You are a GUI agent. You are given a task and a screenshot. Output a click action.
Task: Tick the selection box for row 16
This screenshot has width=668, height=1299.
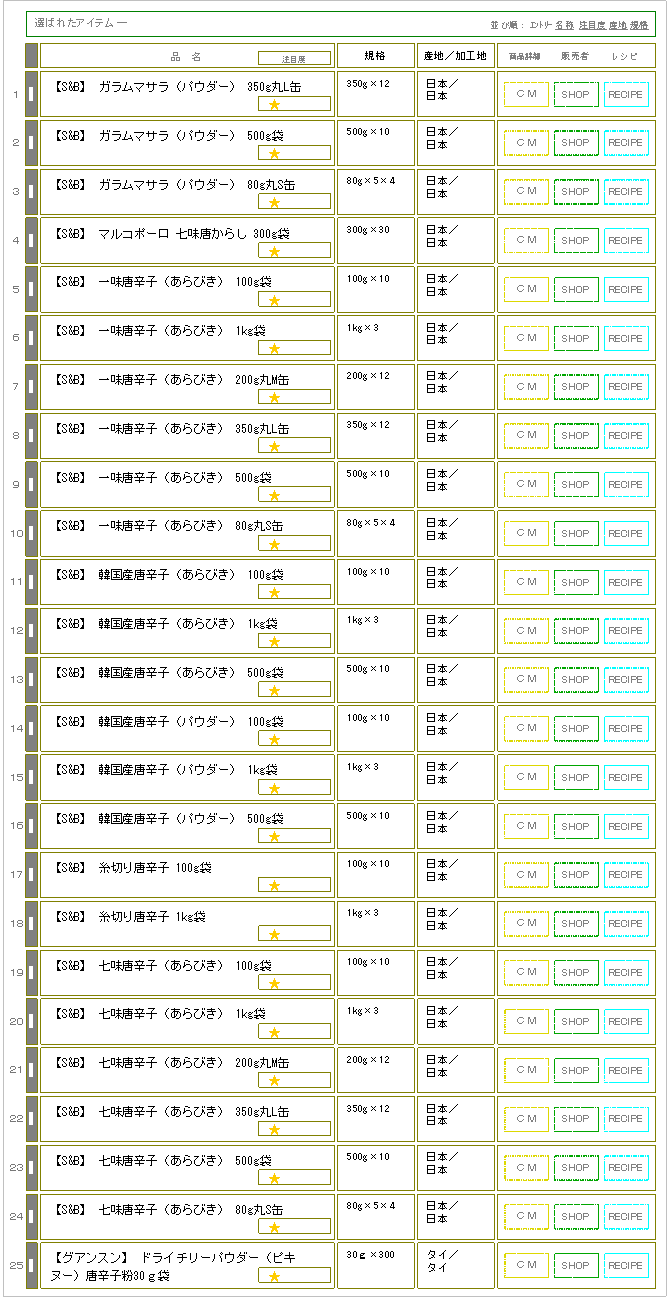[31, 827]
